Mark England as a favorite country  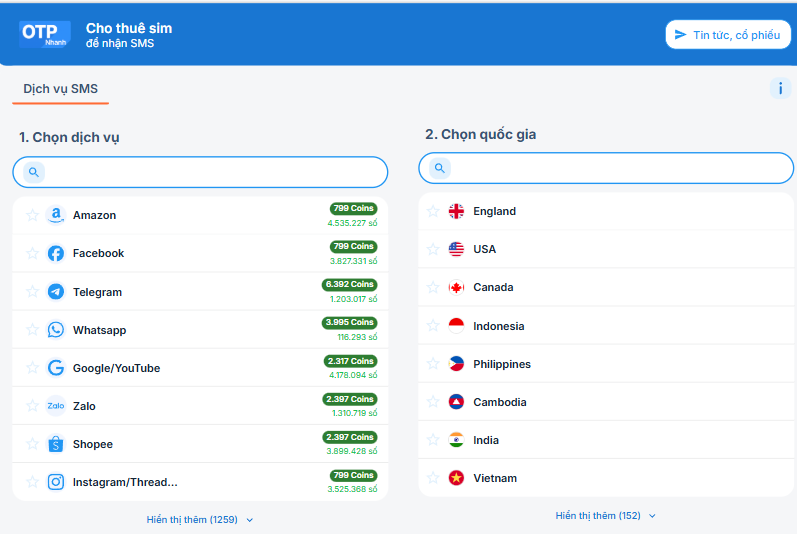tap(433, 211)
